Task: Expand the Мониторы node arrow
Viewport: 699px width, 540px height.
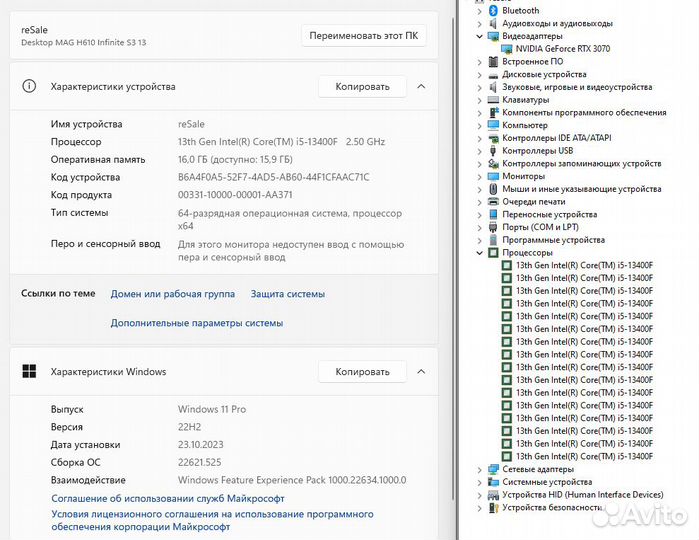Action: [x=479, y=177]
